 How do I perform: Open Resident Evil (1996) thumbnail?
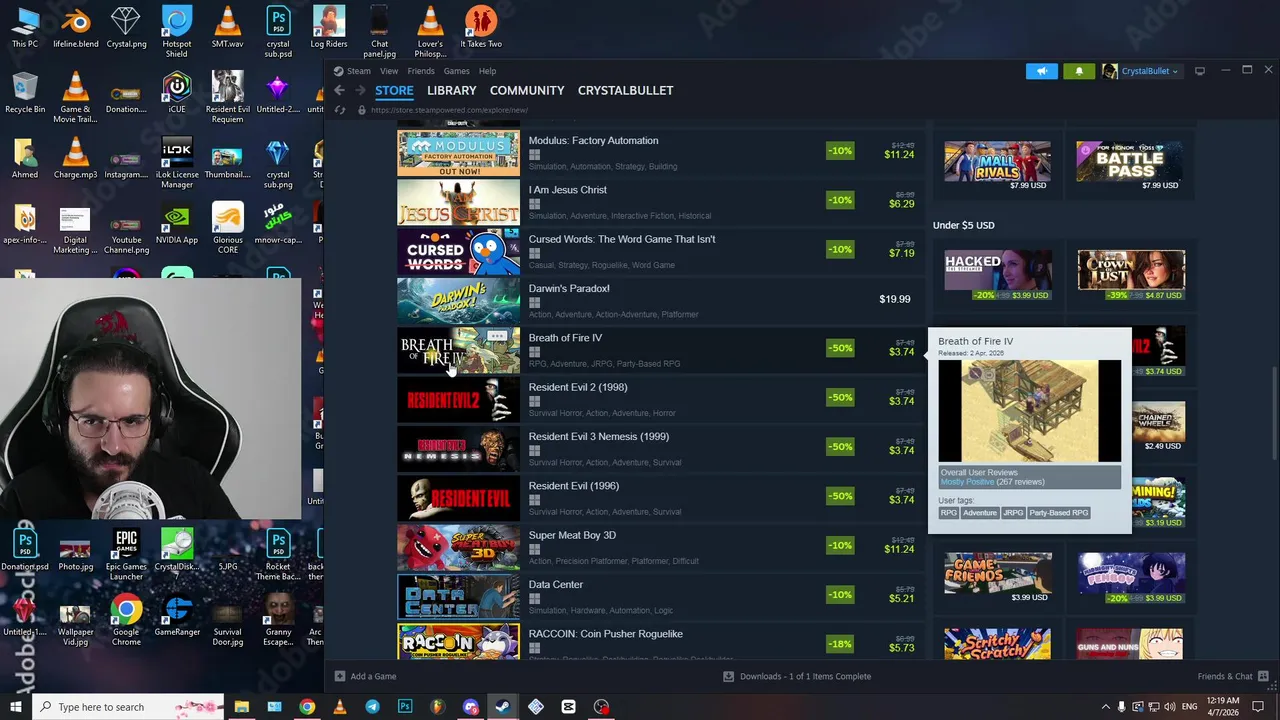[458, 497]
